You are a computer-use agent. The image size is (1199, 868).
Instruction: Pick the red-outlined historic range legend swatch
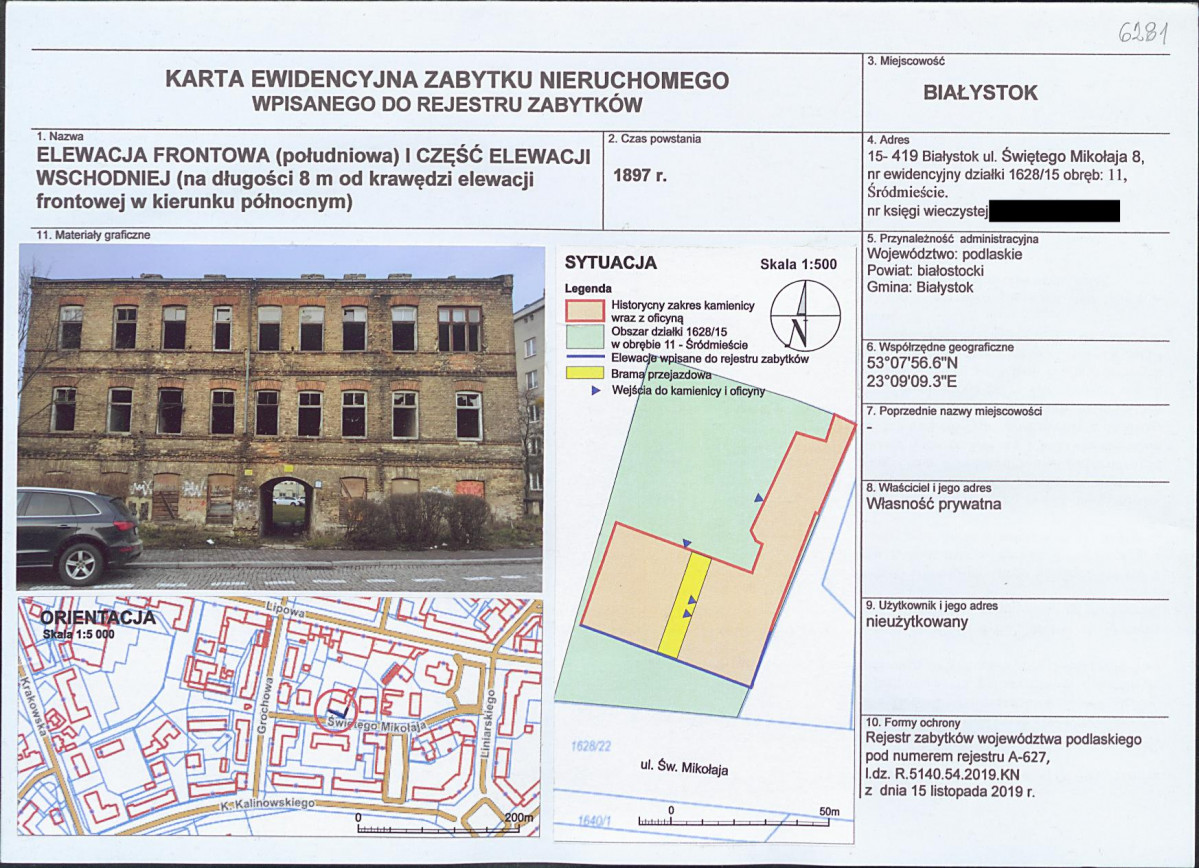point(585,309)
